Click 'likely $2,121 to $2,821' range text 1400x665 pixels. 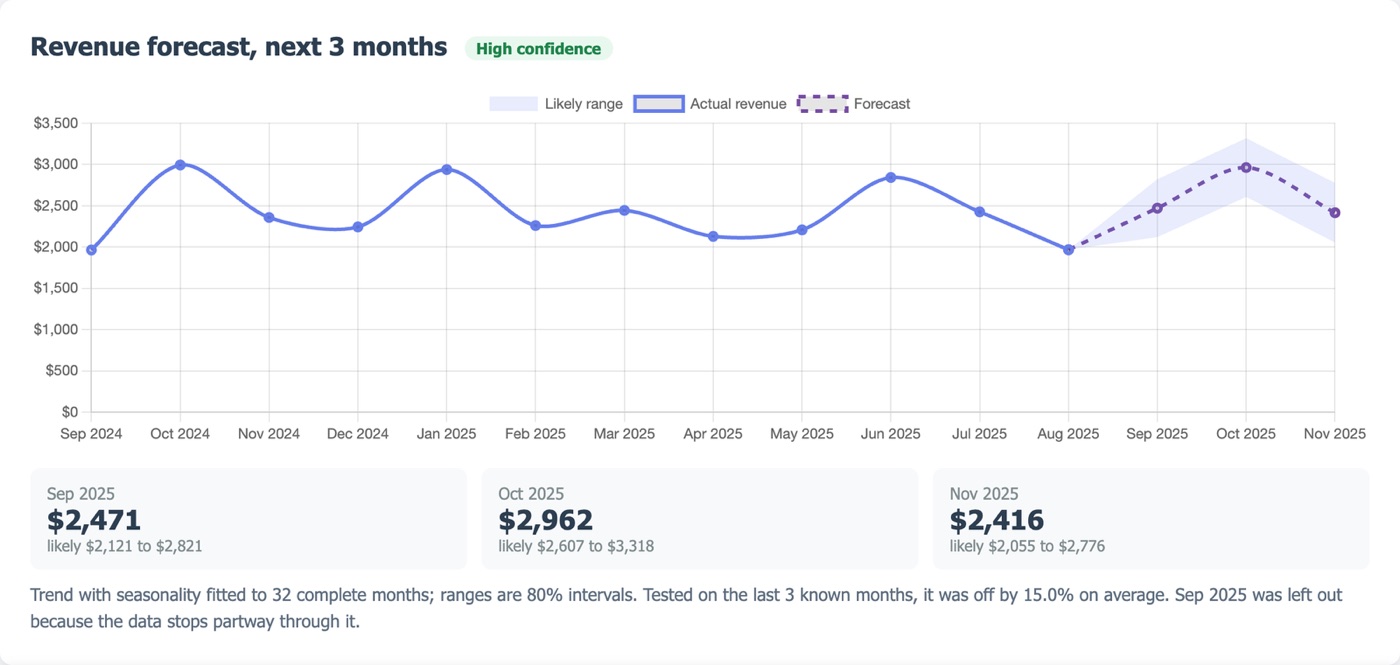click(x=125, y=546)
